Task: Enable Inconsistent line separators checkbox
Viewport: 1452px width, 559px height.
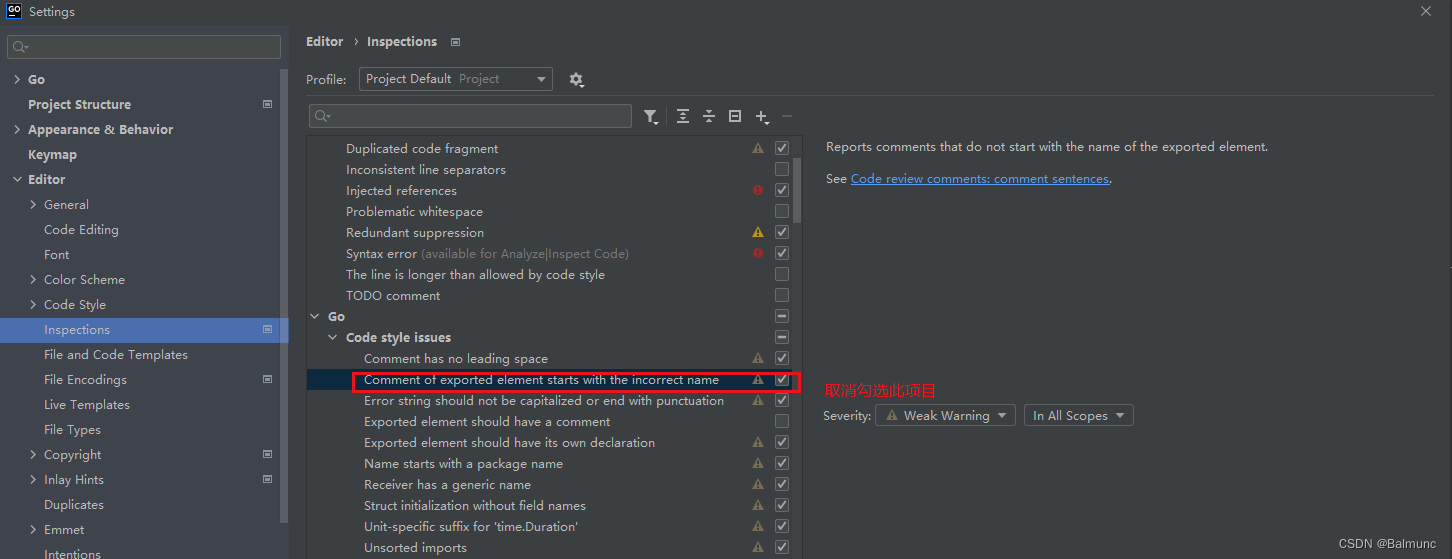Action: coord(782,169)
